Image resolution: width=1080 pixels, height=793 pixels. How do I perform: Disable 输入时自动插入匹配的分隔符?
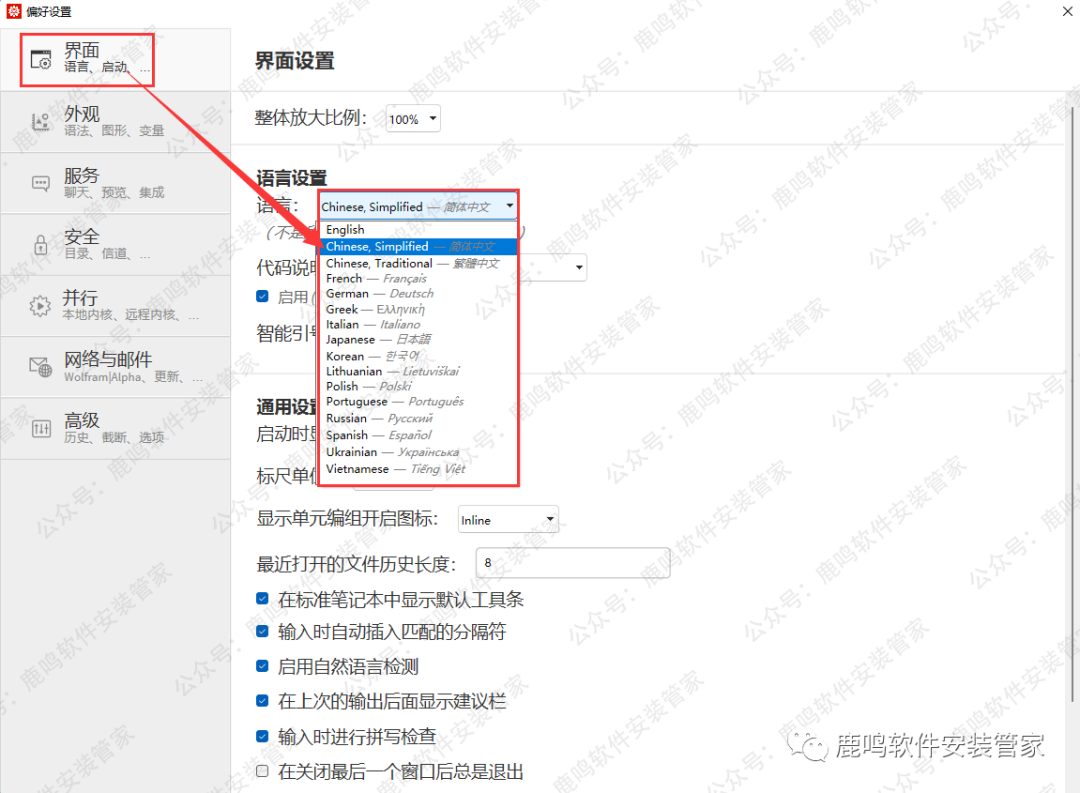click(262, 631)
